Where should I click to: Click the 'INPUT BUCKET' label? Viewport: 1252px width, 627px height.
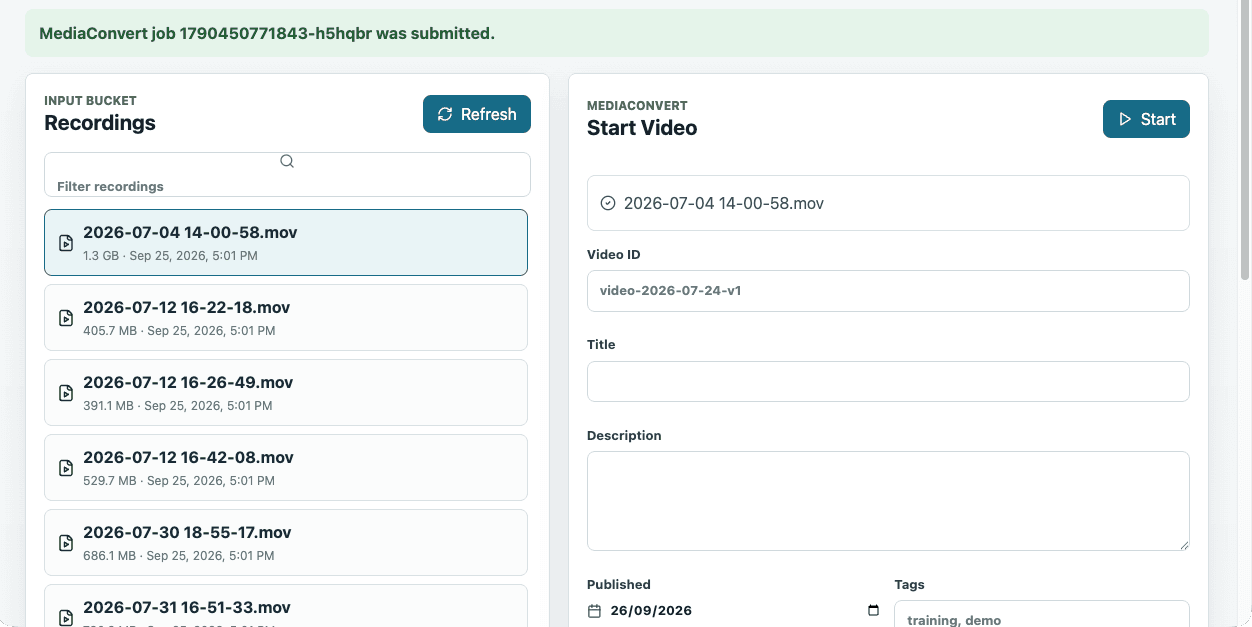[x=90, y=100]
